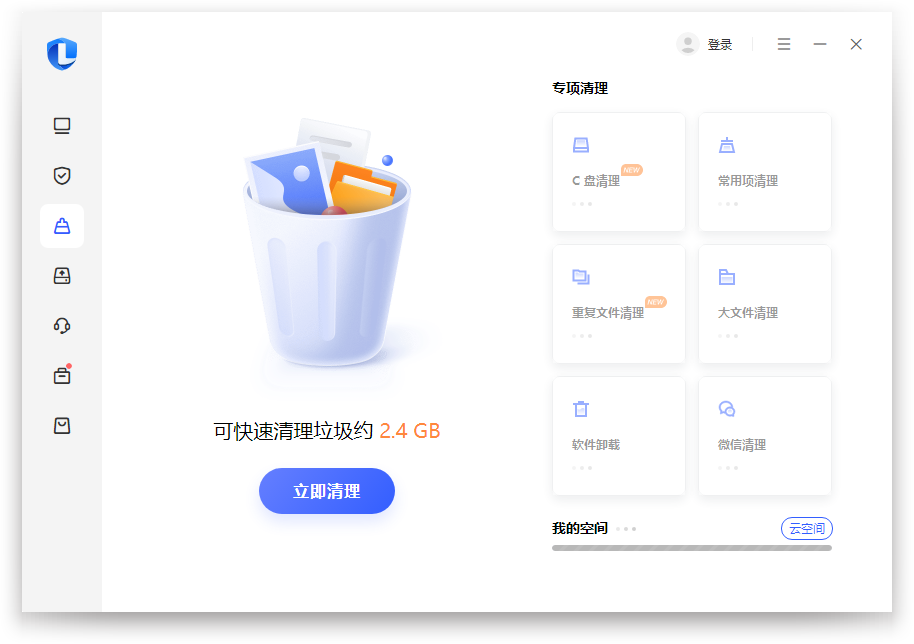The height and width of the screenshot is (644, 914).
Task: Click the 立即清理 clean now button
Action: [327, 491]
